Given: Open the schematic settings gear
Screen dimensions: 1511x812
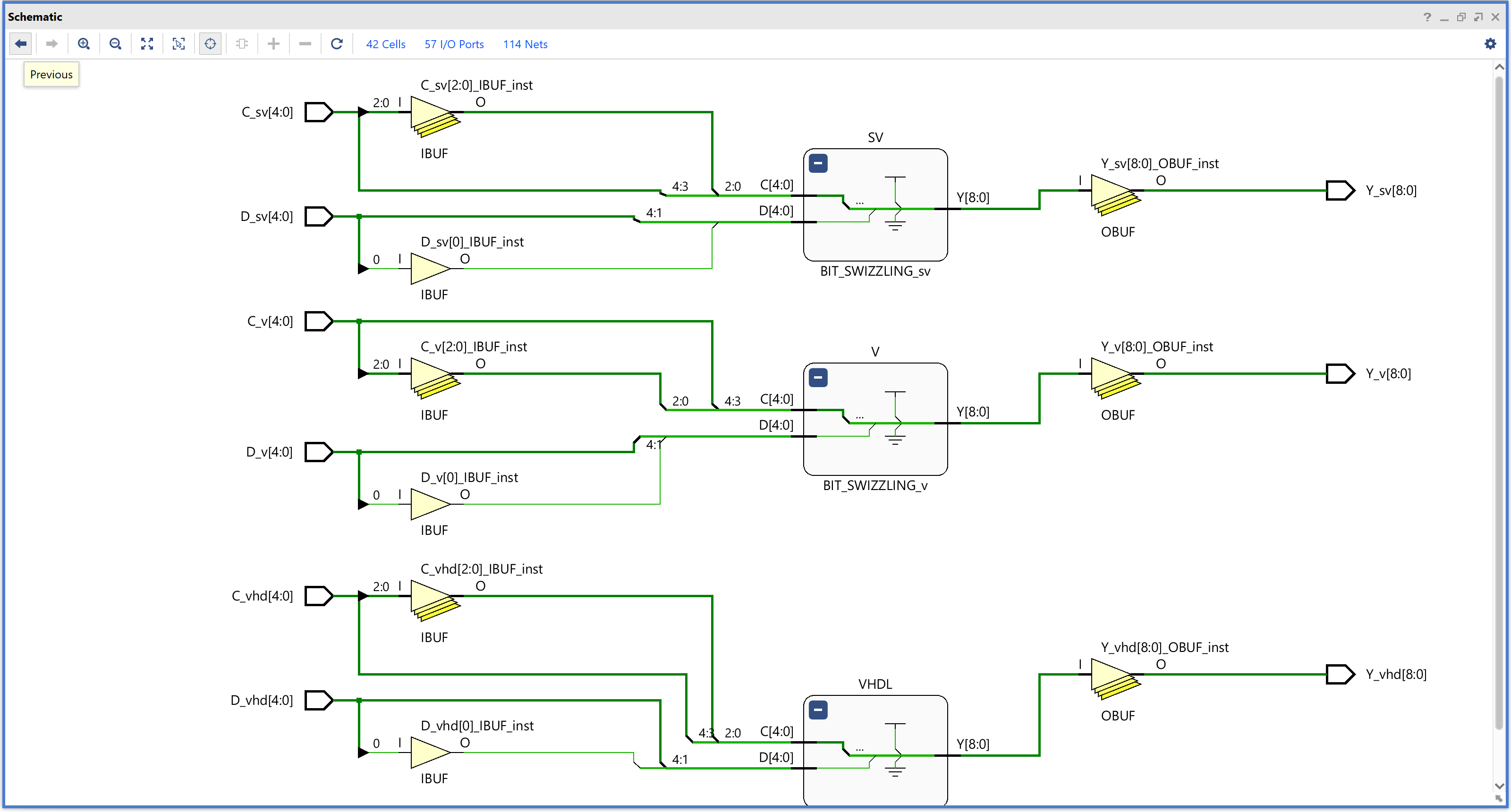Looking at the screenshot, I should coord(1491,44).
